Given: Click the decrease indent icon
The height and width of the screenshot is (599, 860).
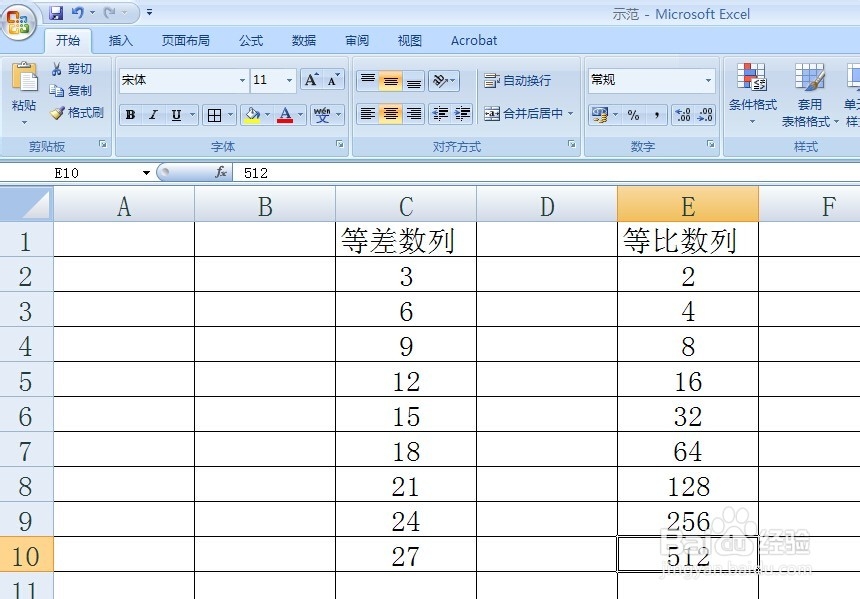Looking at the screenshot, I should coord(440,114).
